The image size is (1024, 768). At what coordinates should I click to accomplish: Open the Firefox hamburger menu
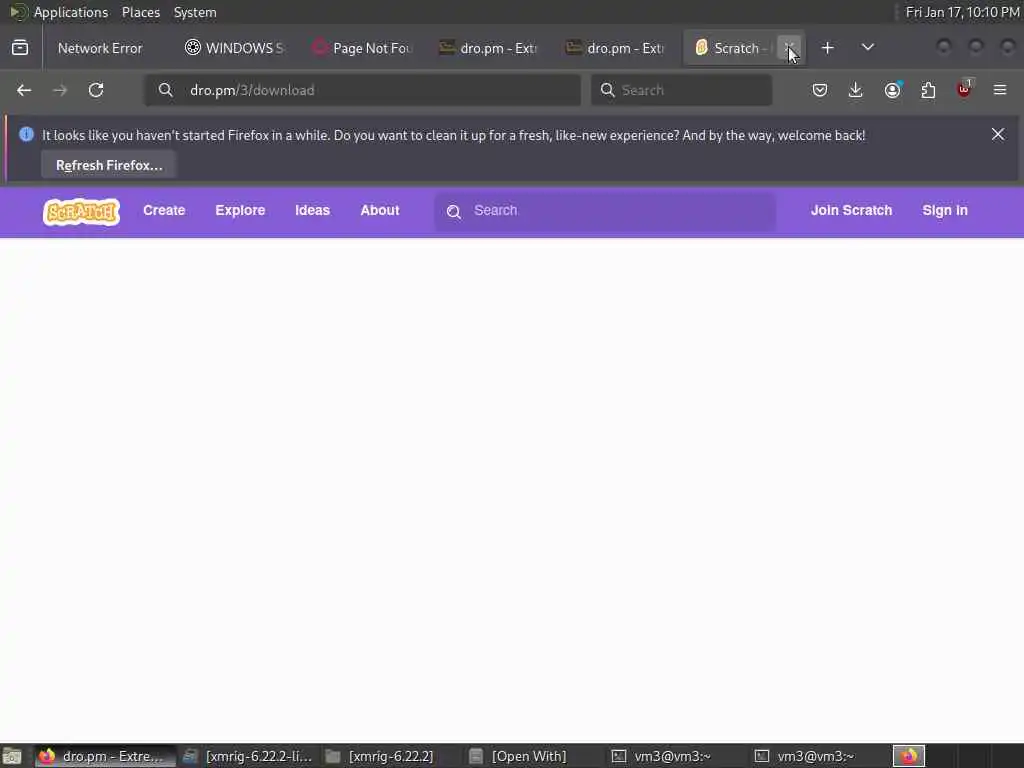[x=1000, y=90]
